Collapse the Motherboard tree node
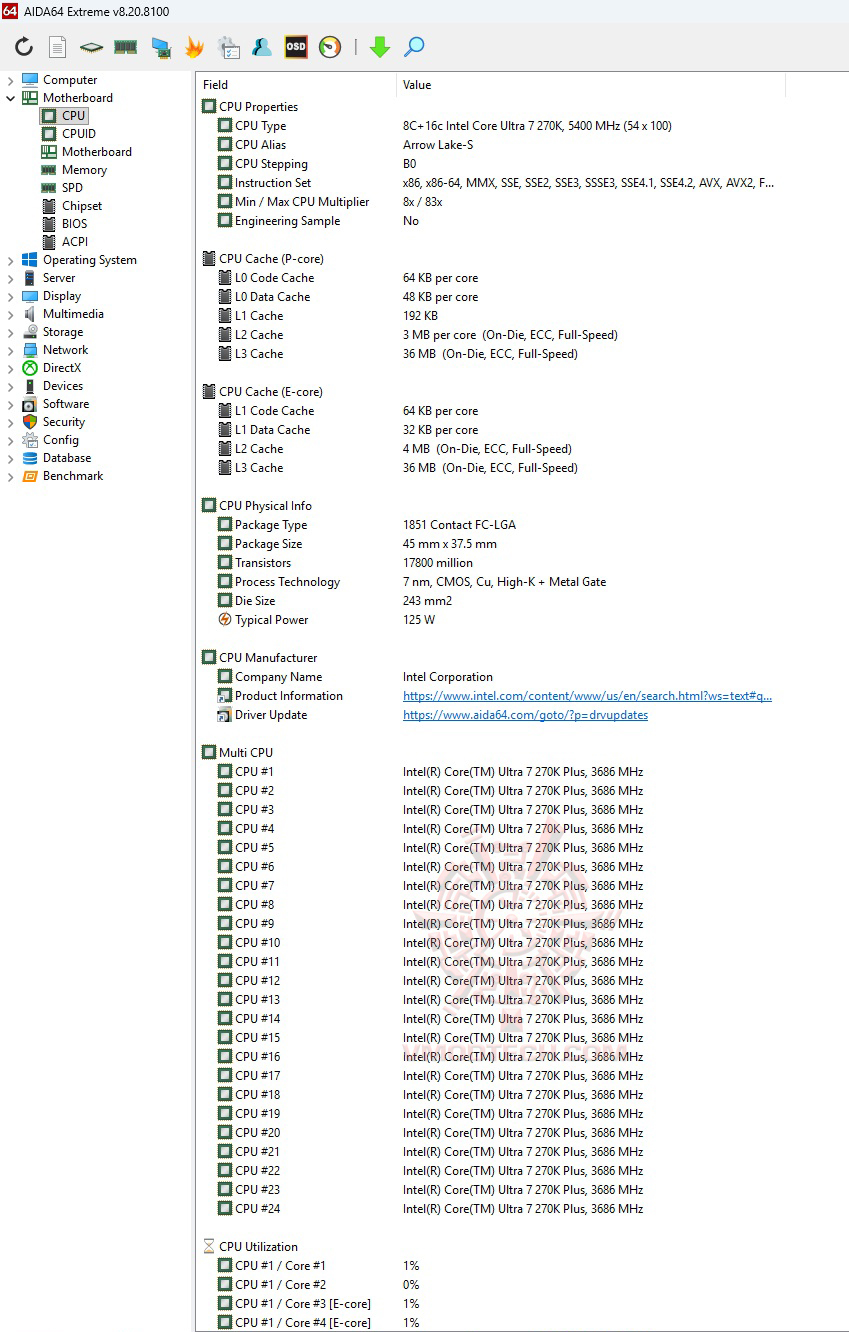The width and height of the screenshot is (849, 1332). point(11,98)
